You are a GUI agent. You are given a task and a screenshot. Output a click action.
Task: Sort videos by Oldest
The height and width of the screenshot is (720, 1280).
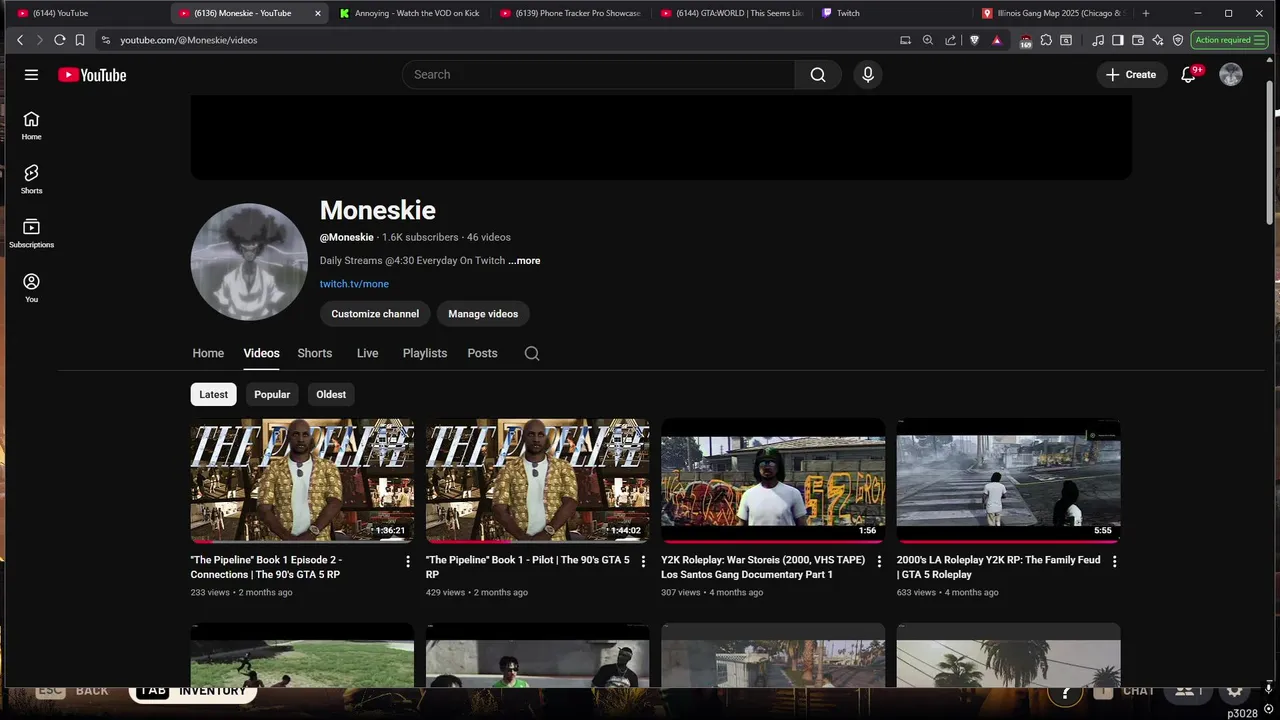click(331, 394)
